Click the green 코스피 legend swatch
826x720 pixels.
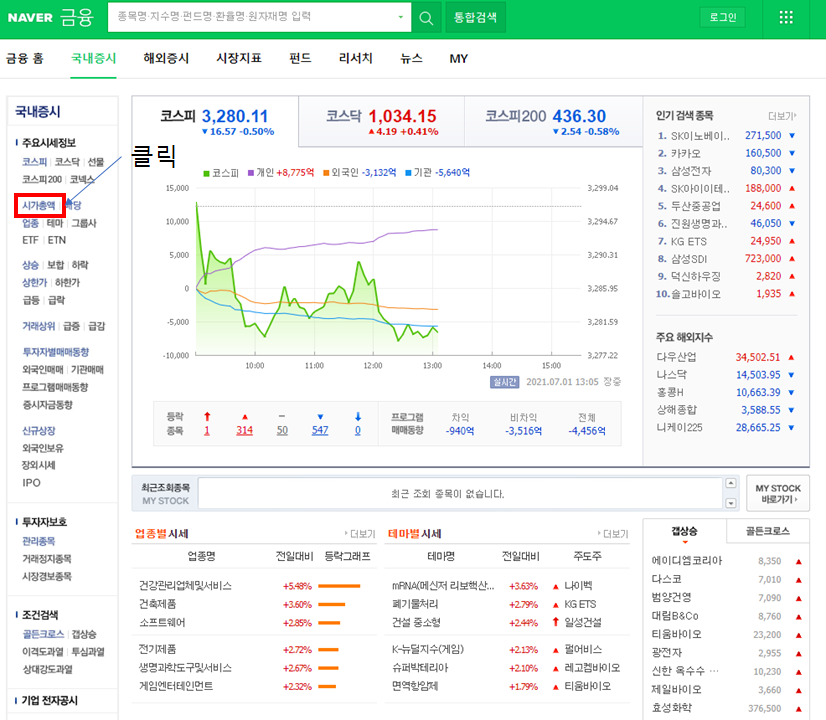[x=206, y=173]
